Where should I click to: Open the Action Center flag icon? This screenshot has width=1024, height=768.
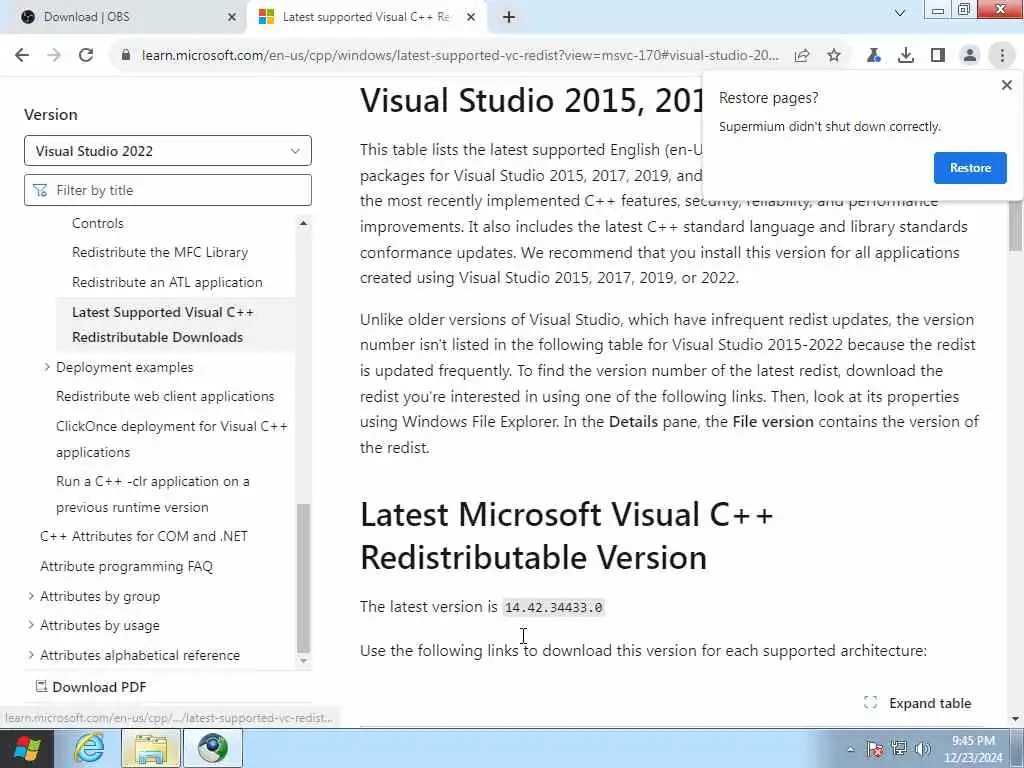875,749
